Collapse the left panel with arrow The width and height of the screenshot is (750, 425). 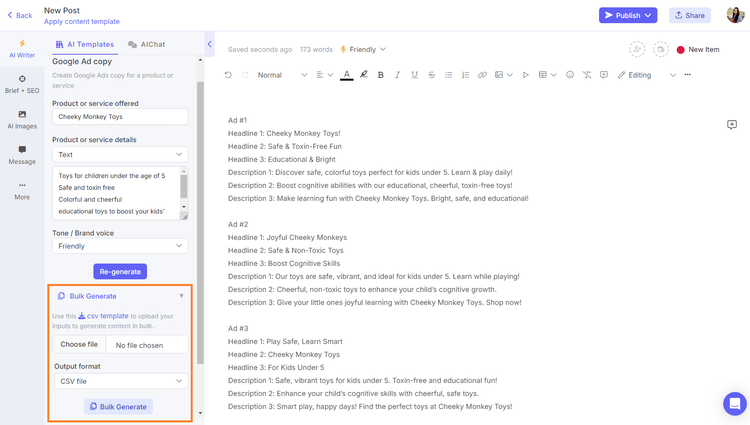click(210, 44)
